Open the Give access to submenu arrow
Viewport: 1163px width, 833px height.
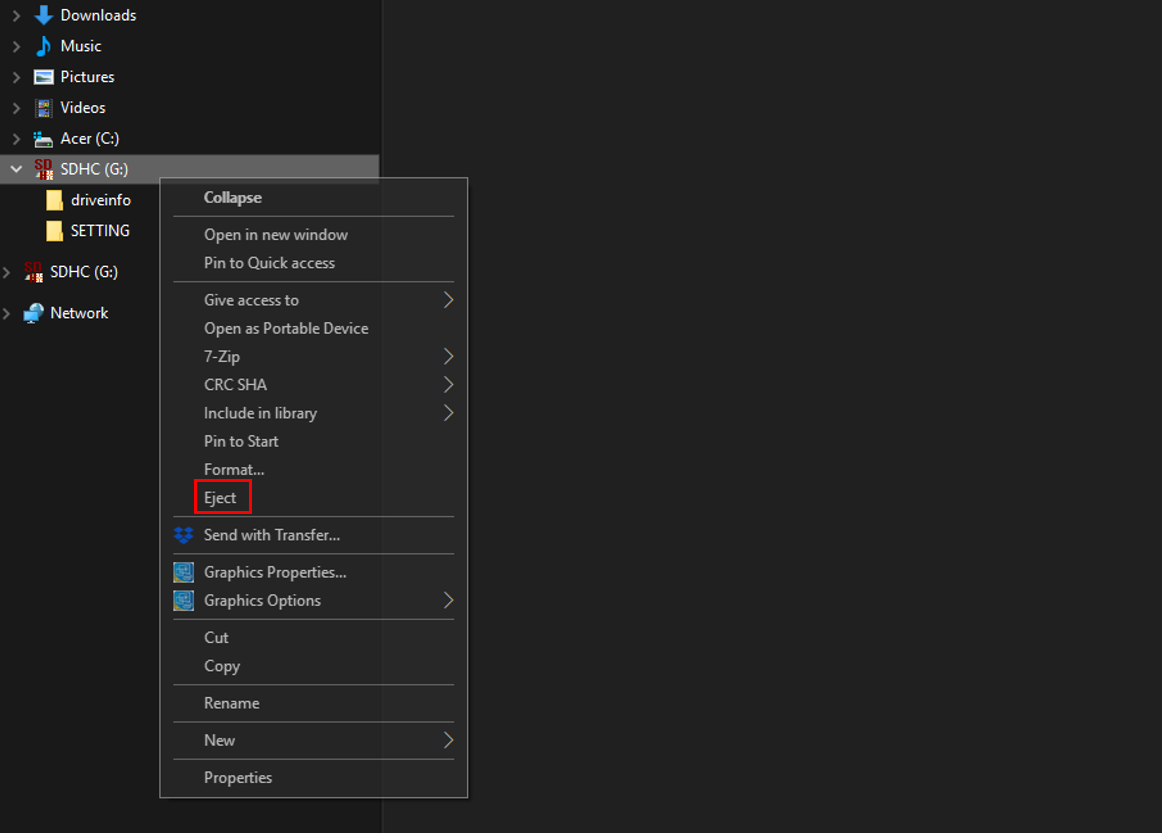click(448, 300)
